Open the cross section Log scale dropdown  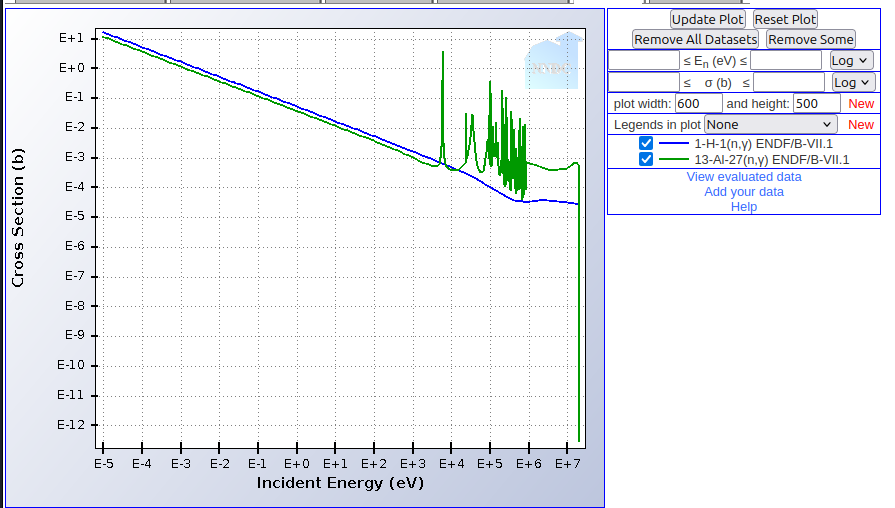click(x=853, y=82)
